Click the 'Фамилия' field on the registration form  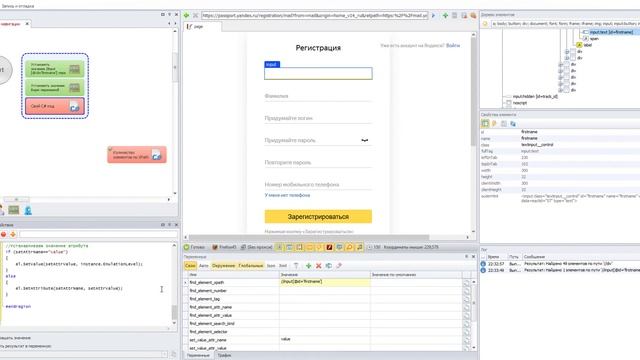(x=318, y=96)
